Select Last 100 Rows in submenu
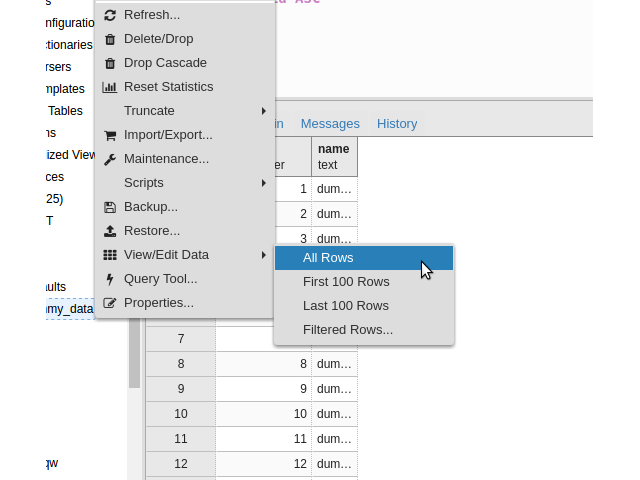640x480 pixels. pos(364,306)
